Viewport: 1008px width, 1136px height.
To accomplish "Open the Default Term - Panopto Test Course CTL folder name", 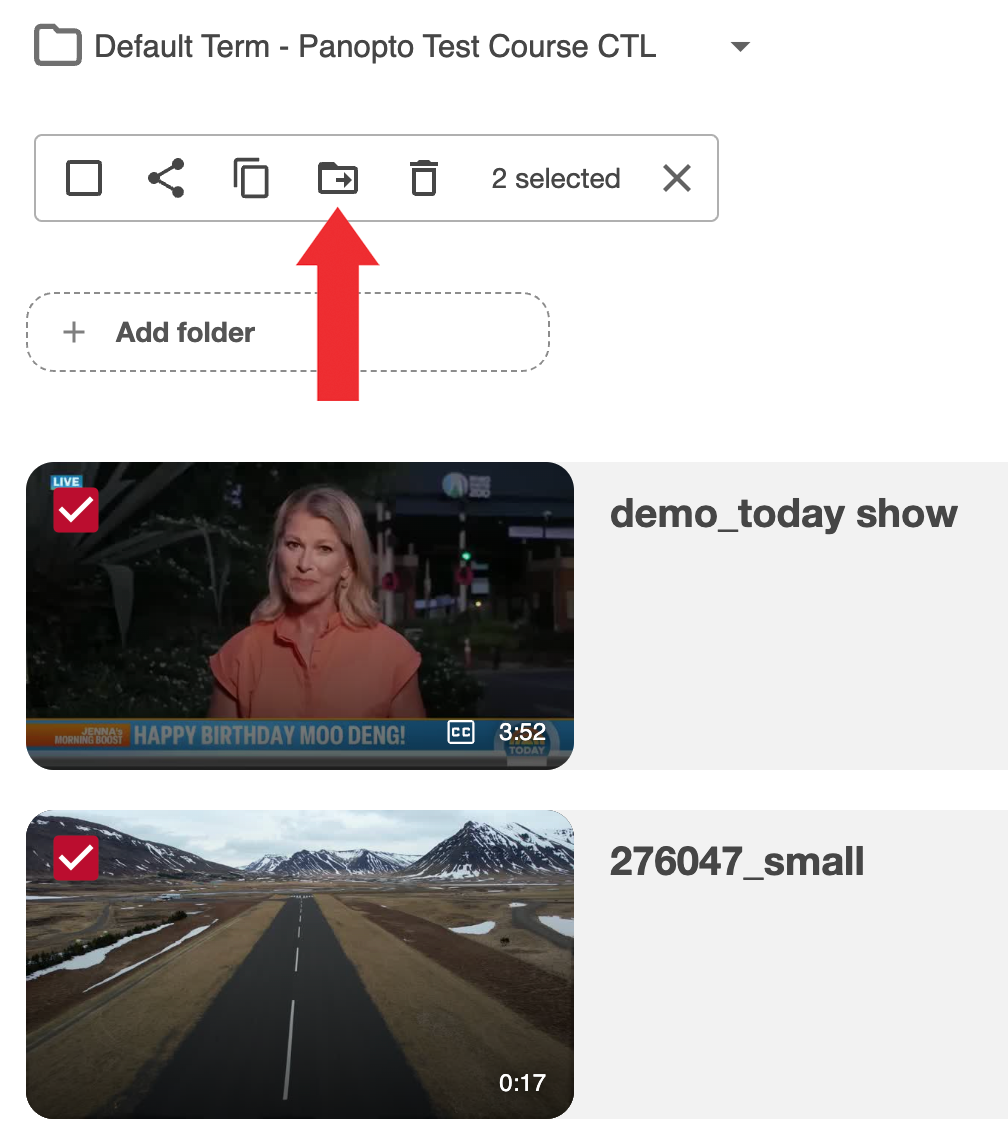I will [x=375, y=46].
